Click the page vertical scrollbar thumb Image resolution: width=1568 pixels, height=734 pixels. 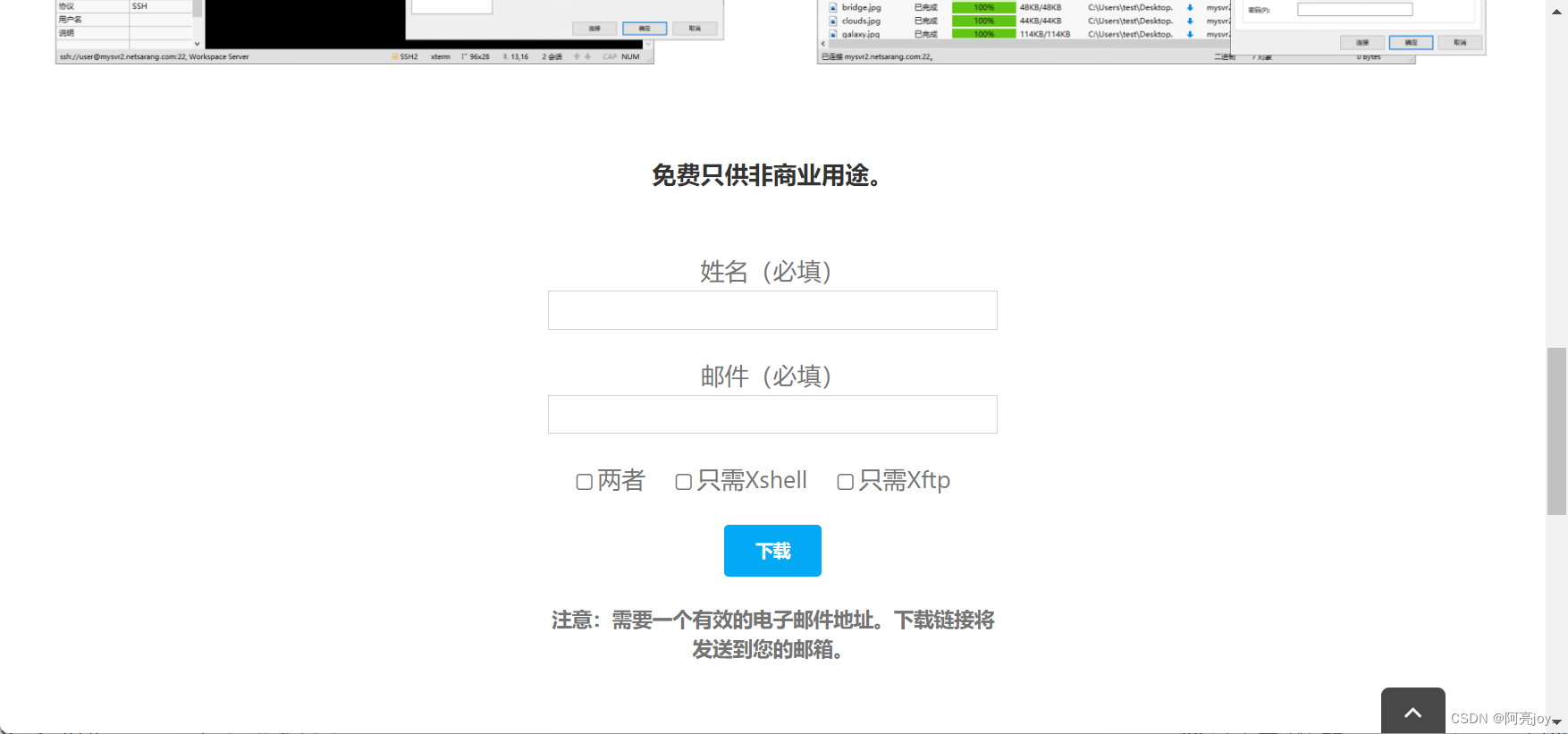click(x=1556, y=431)
